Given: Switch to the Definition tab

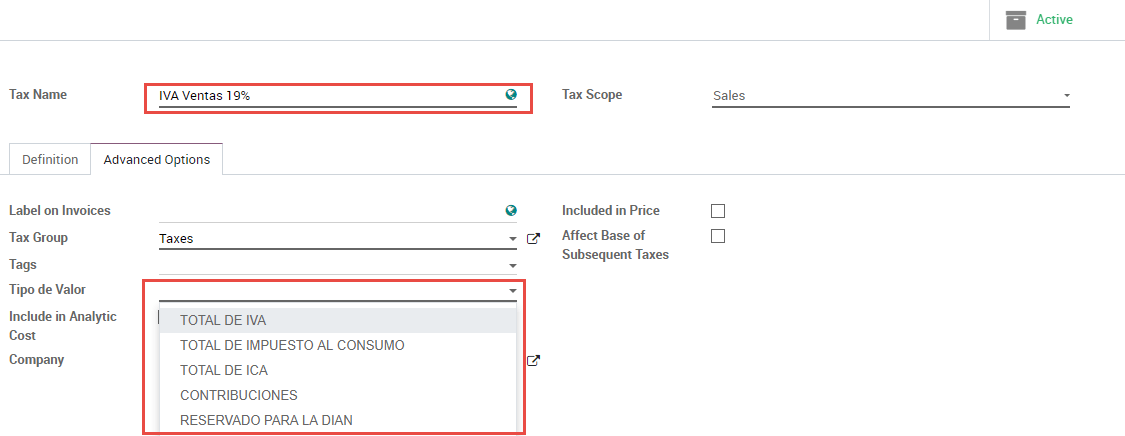Looking at the screenshot, I should [x=50, y=160].
